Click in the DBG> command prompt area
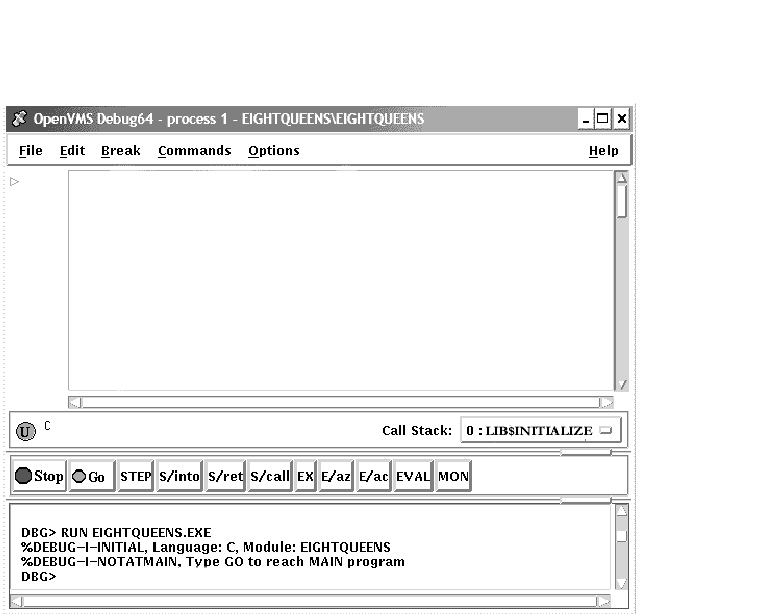Viewport: 763px width, 615px height. tap(300, 577)
